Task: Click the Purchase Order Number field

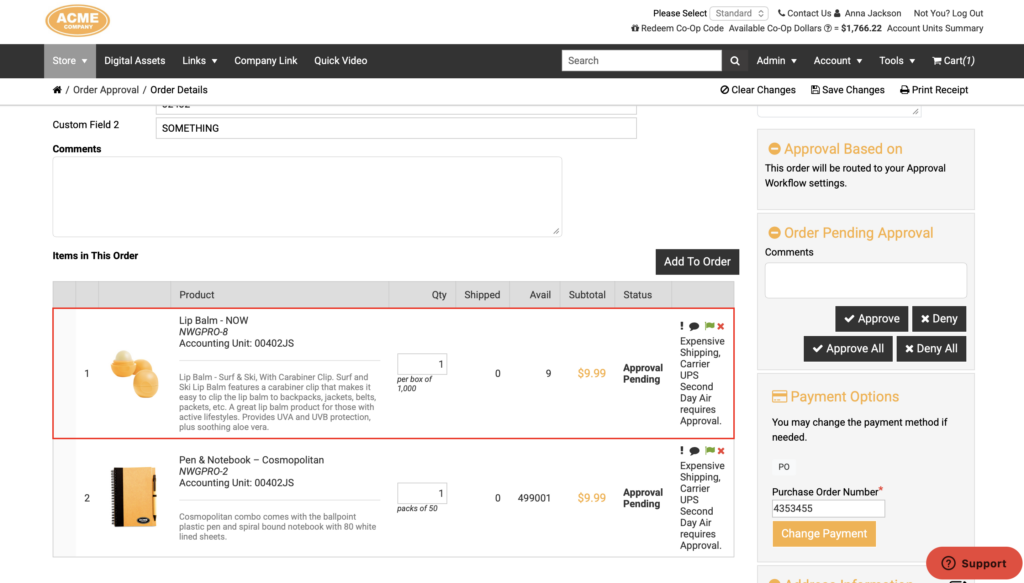Action: (x=828, y=509)
